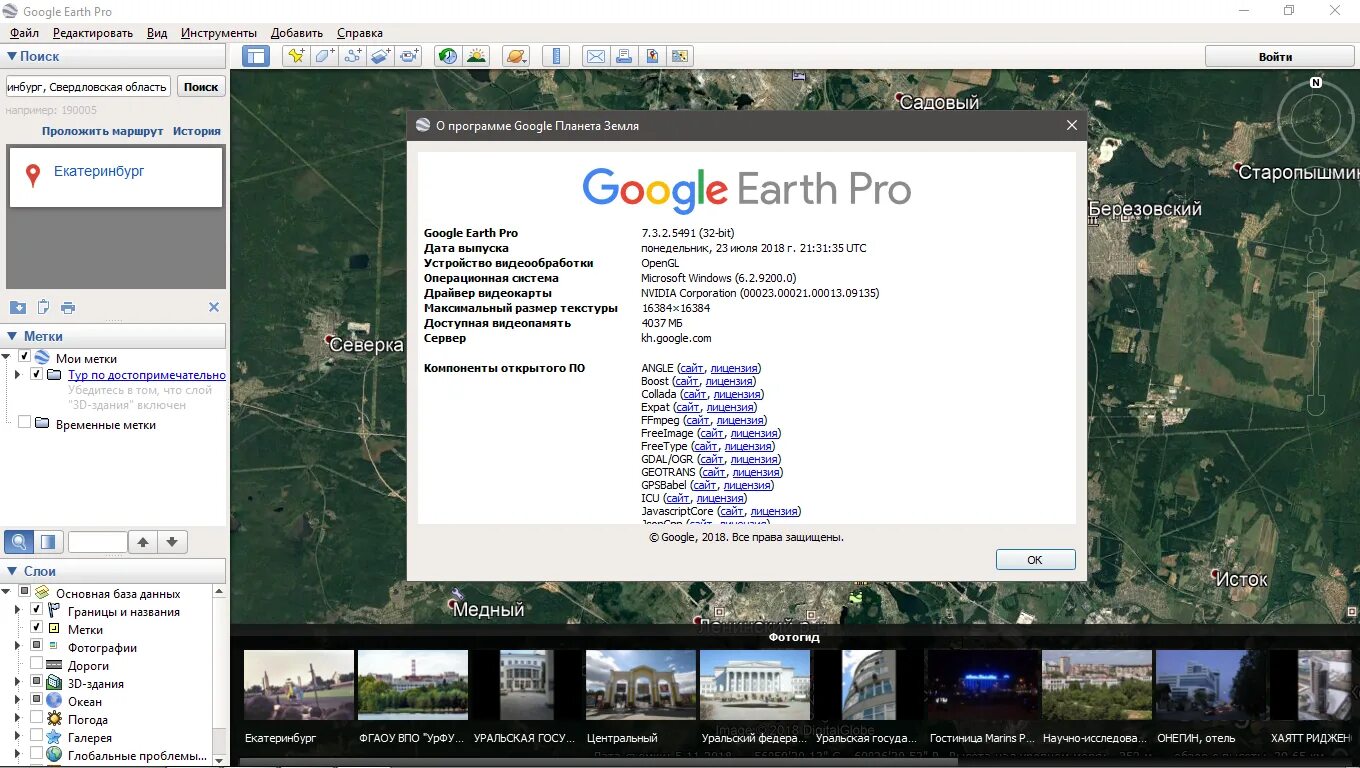Collapse the Слои panel header
Image resolution: width=1360 pixels, height=768 pixels.
tap(12, 571)
